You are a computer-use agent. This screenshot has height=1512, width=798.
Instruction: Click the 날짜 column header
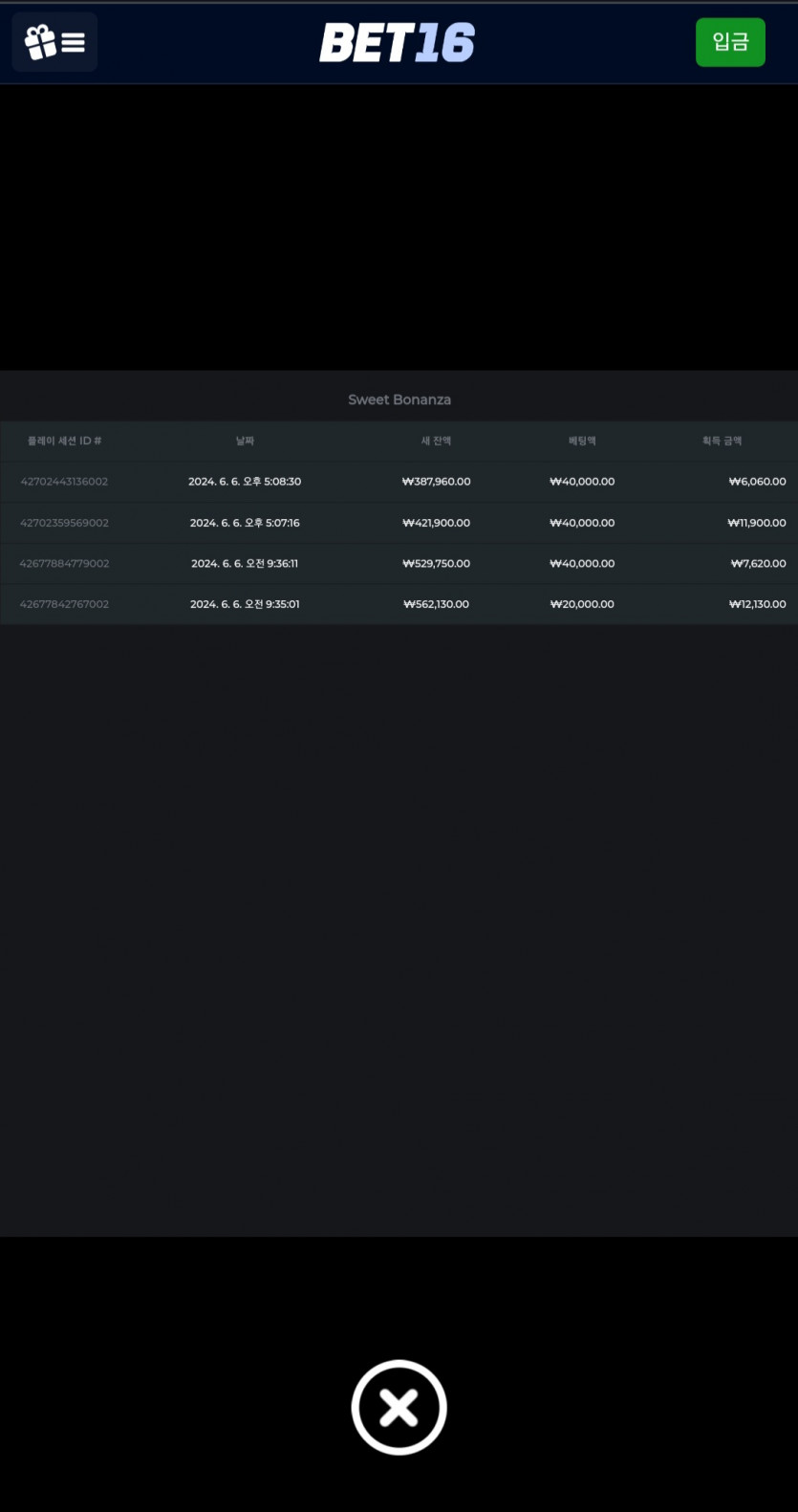click(x=245, y=441)
